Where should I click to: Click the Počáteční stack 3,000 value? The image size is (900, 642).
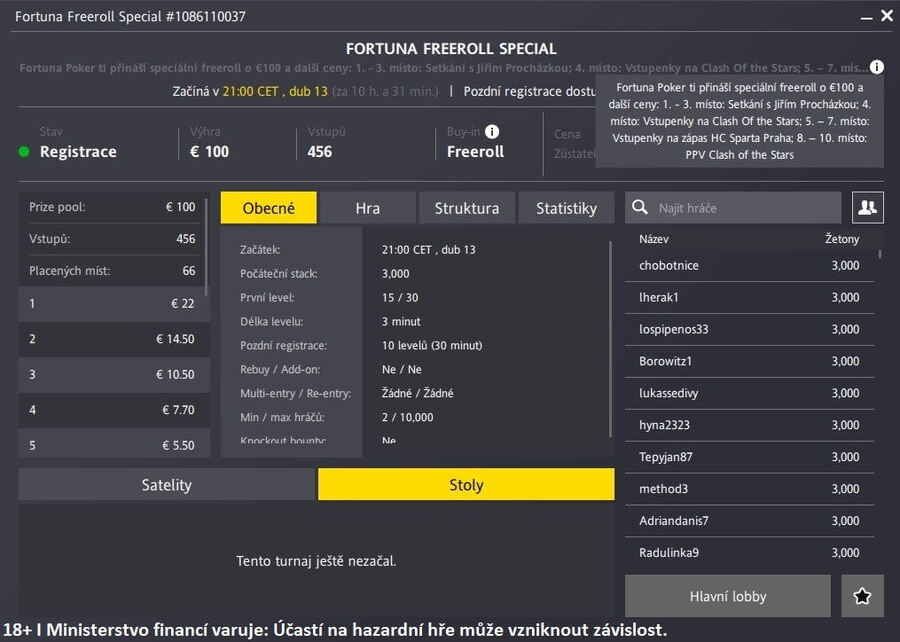[x=395, y=274]
